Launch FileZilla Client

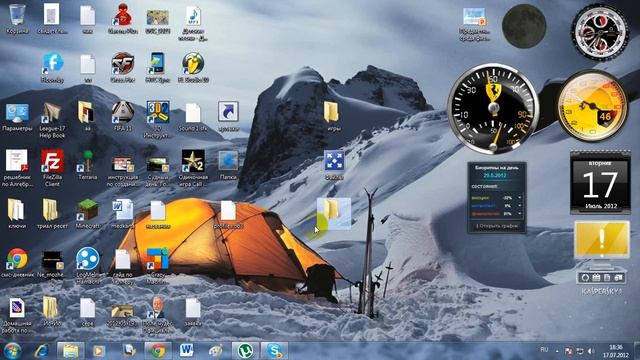pos(52,168)
